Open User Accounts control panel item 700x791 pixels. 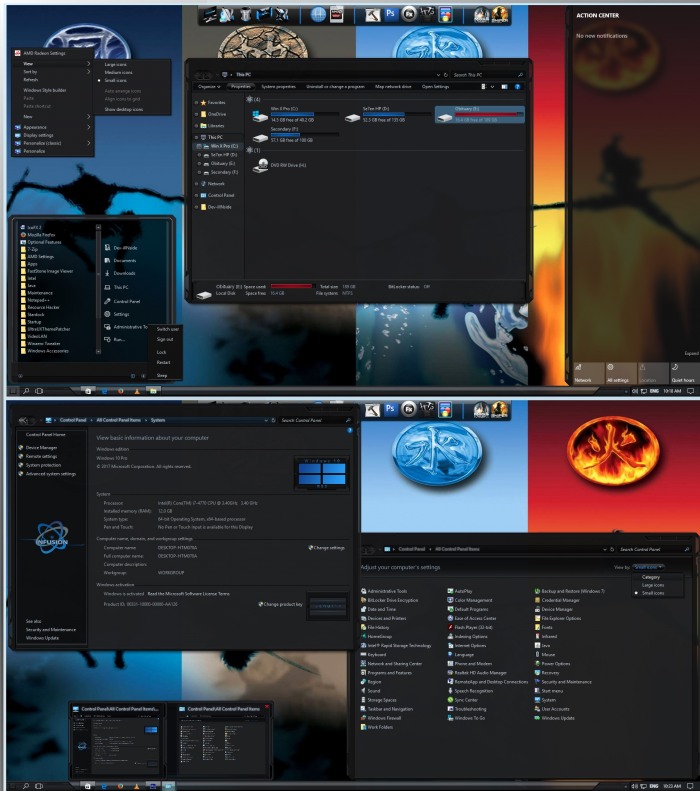coord(552,709)
